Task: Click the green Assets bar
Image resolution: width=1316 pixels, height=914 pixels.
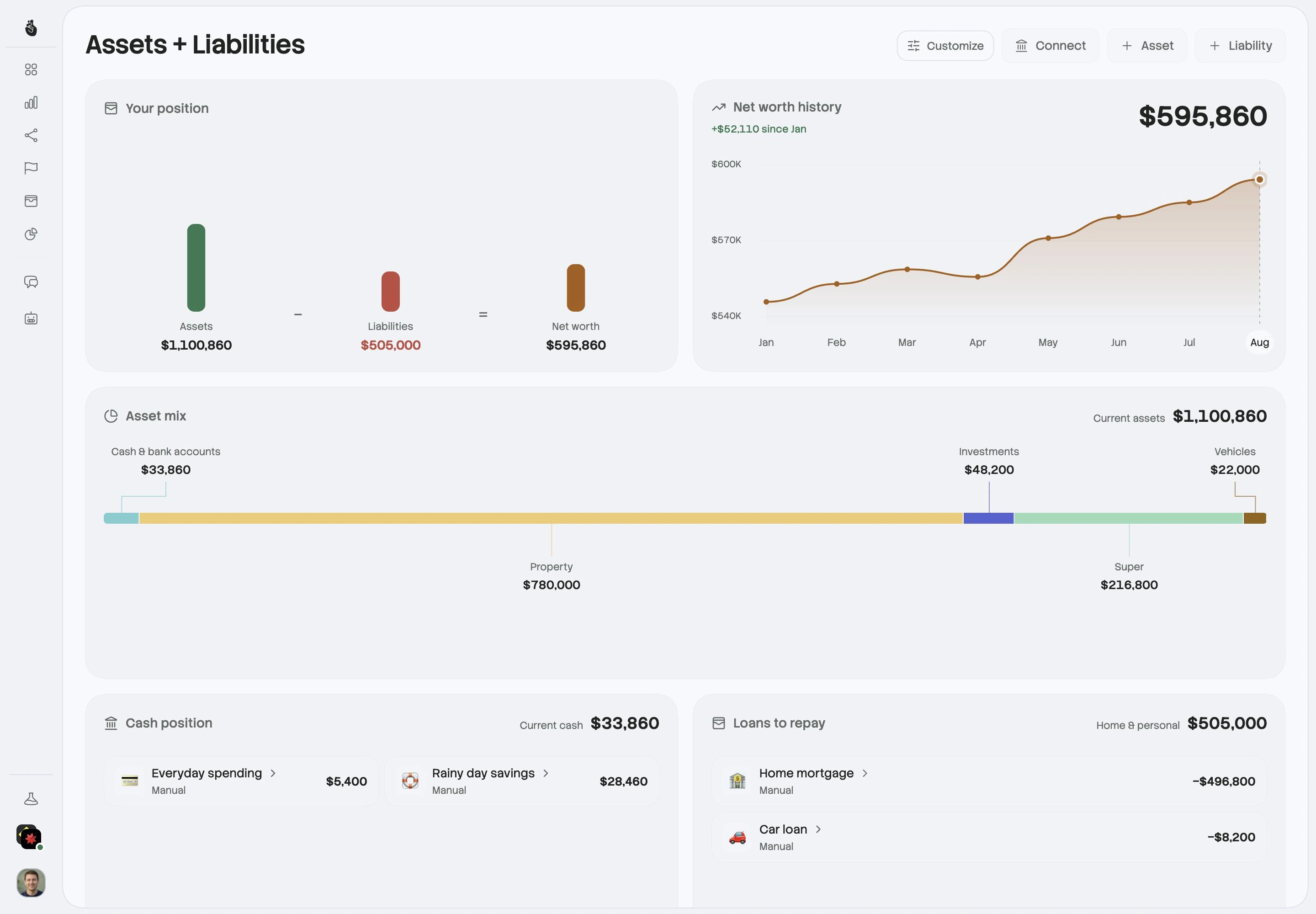Action: [x=196, y=267]
